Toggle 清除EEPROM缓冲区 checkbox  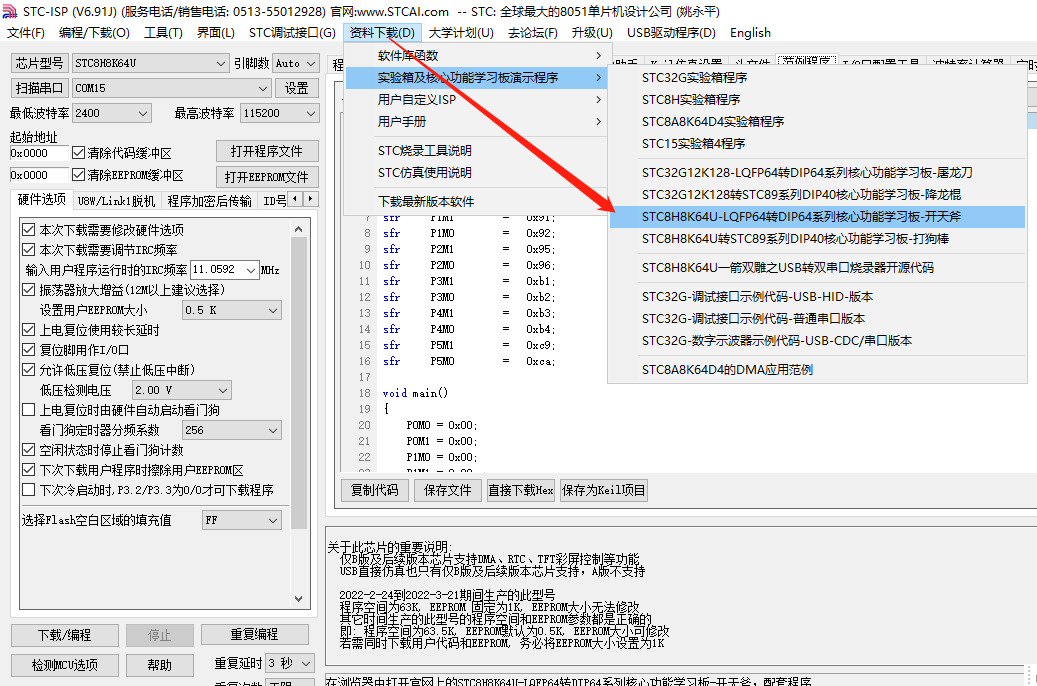[x=78, y=175]
